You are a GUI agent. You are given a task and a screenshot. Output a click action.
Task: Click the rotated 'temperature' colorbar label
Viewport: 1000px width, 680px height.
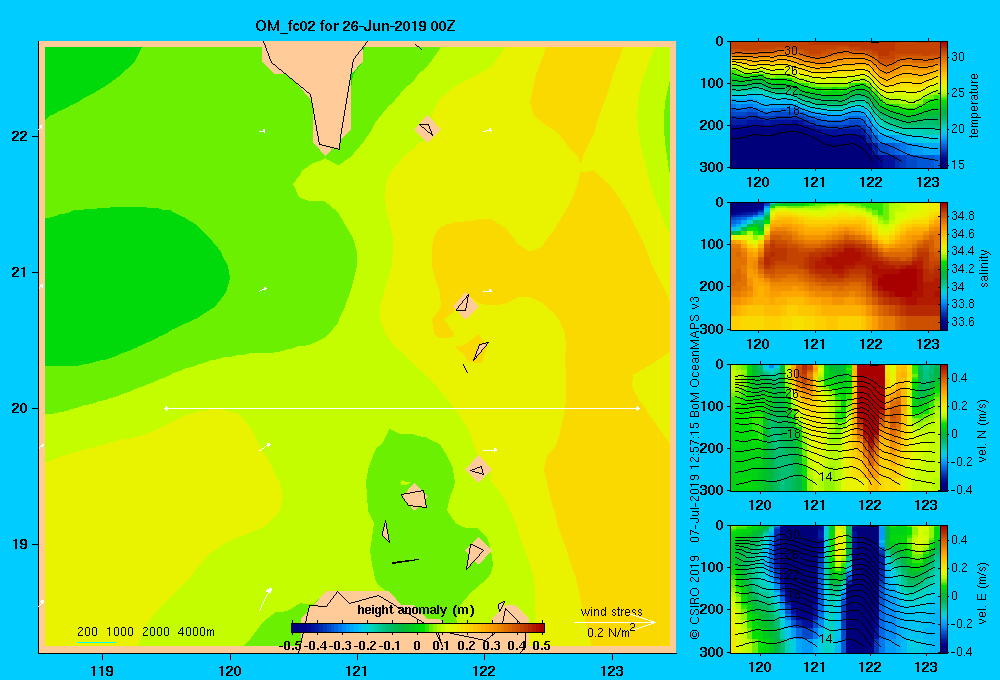[x=974, y=105]
